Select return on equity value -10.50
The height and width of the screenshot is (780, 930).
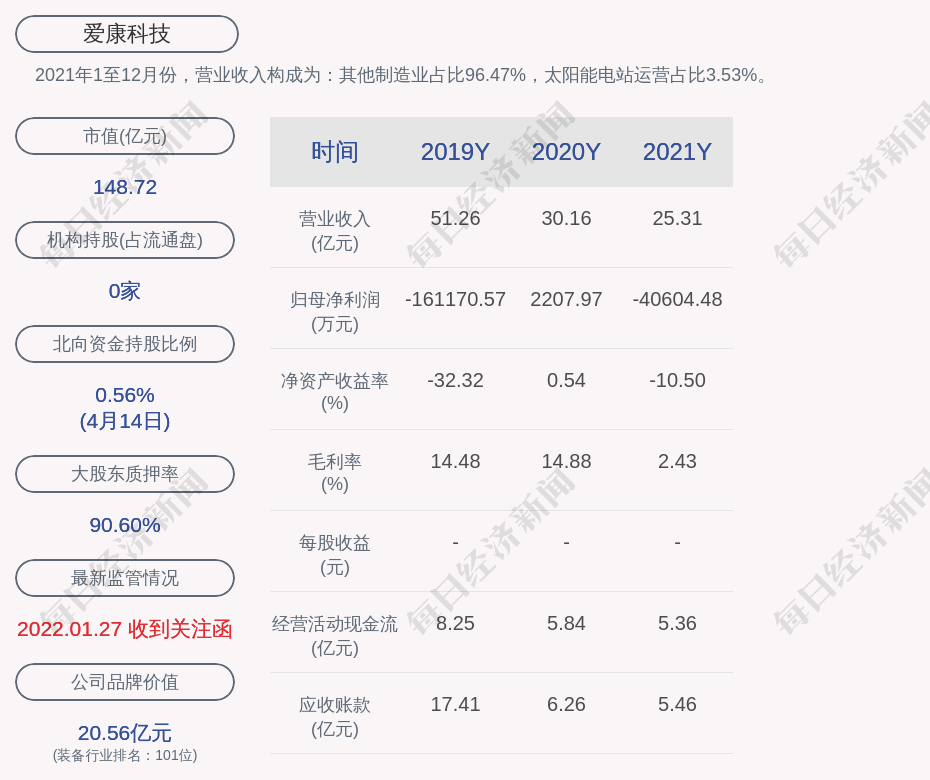(677, 380)
